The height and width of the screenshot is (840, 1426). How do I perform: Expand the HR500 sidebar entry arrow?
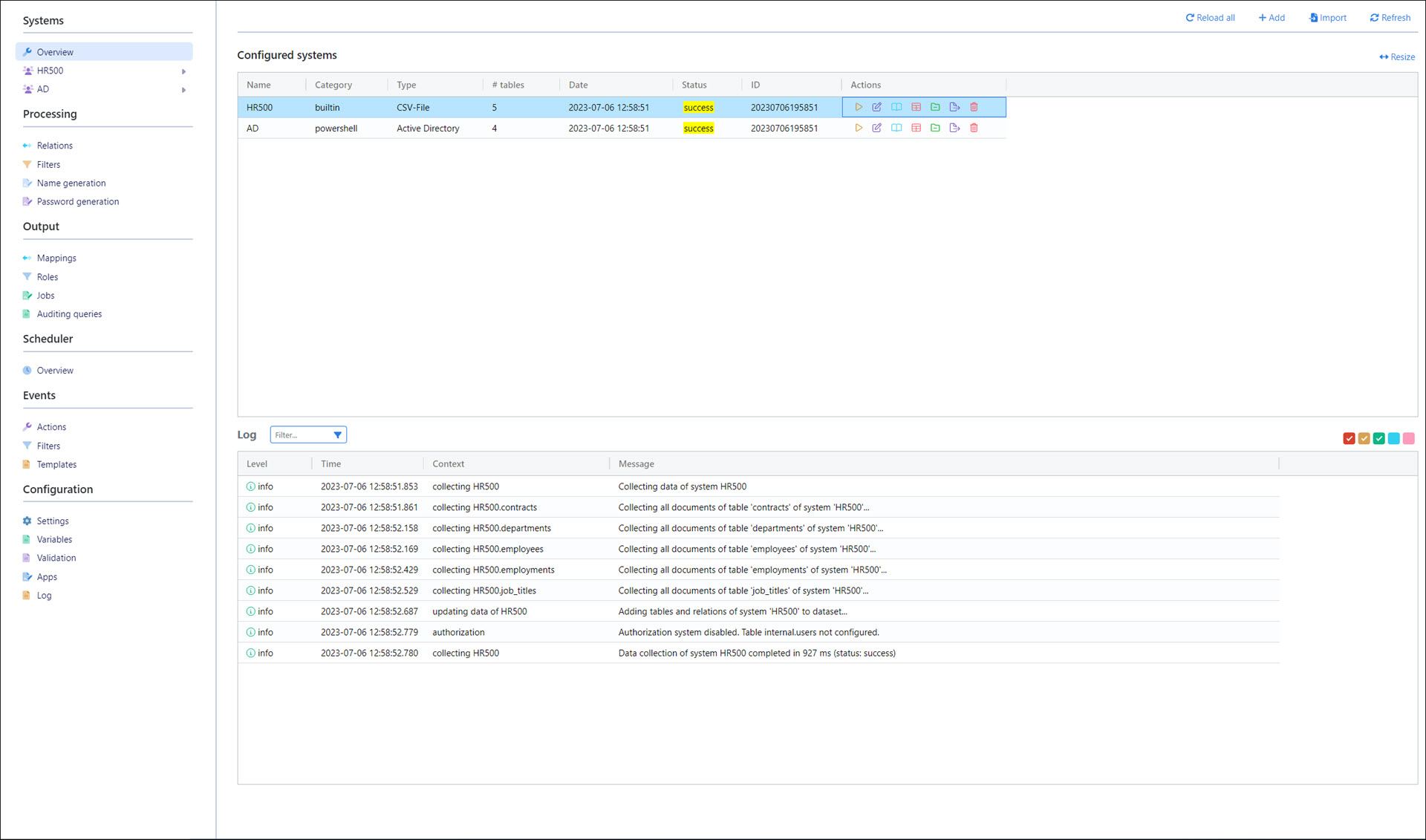tap(183, 71)
